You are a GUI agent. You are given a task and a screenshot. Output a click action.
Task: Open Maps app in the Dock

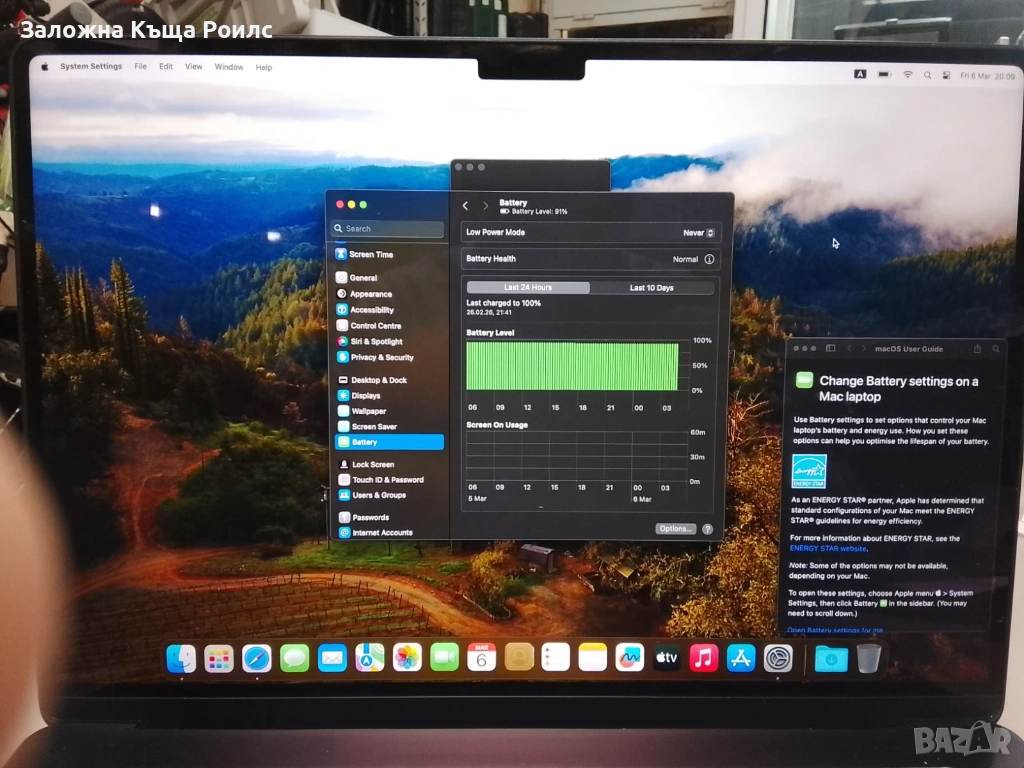point(370,658)
